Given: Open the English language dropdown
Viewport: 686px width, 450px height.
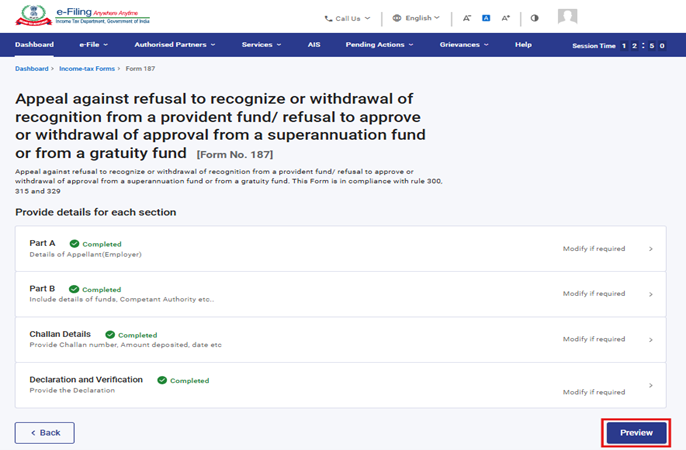Looking at the screenshot, I should [x=416, y=18].
